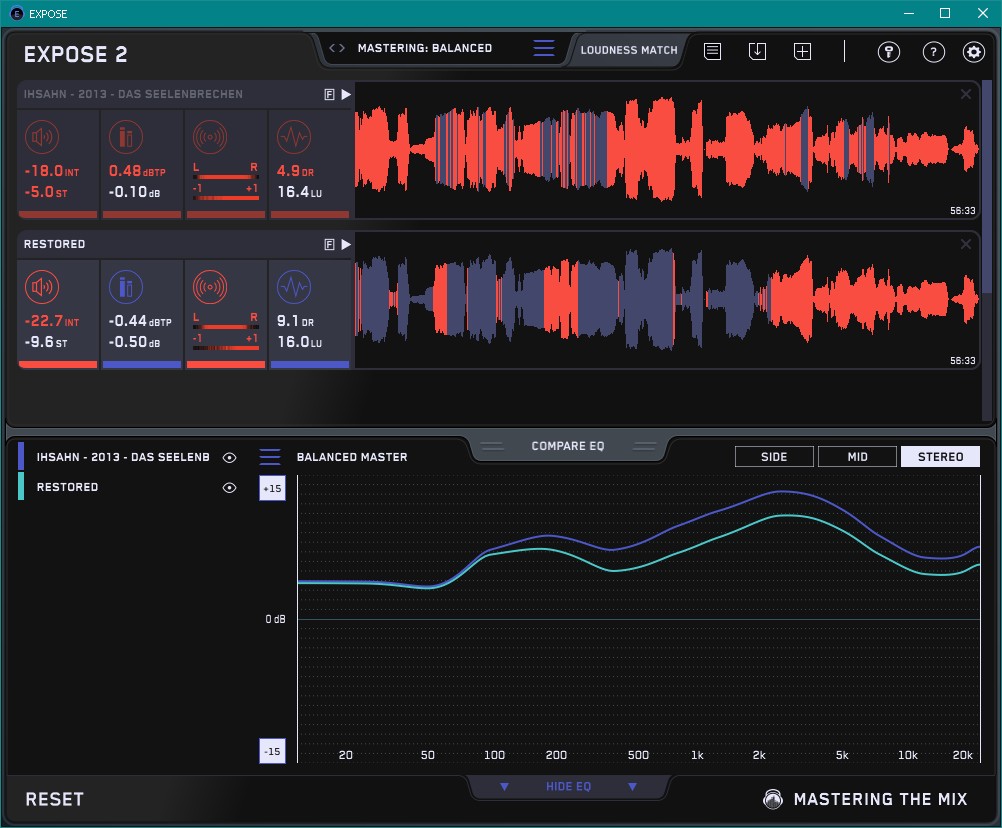This screenshot has height=828, width=1002.
Task: Click the +15 dB EQ range box
Action: (272, 489)
